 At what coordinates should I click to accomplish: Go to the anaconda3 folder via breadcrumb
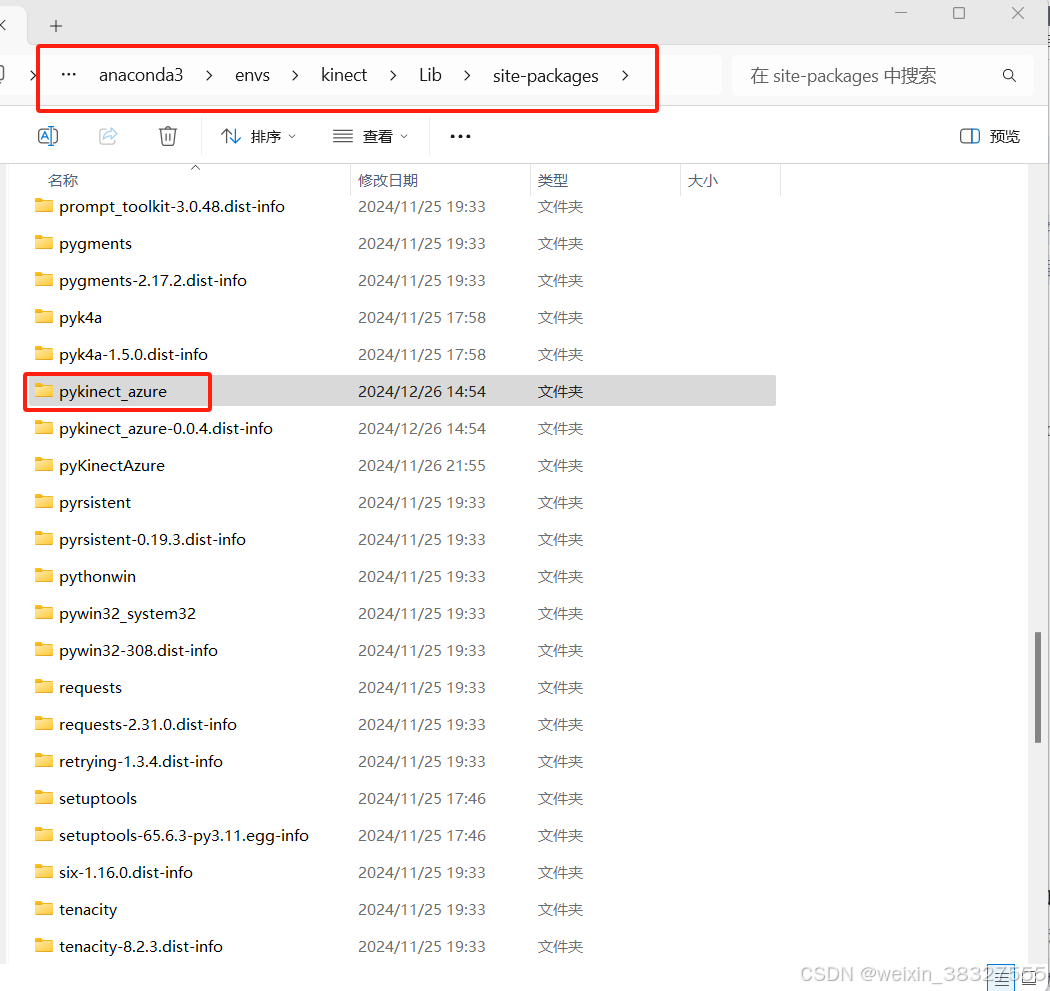pyautogui.click(x=141, y=75)
